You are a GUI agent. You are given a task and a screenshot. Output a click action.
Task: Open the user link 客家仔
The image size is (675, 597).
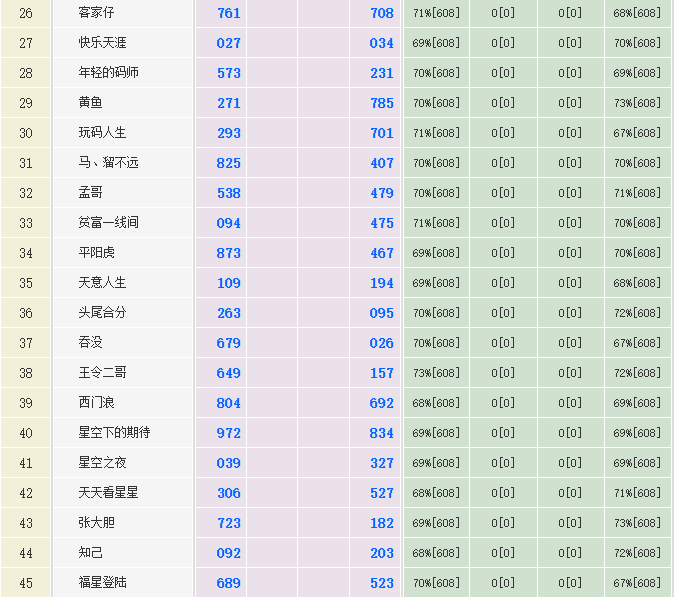pos(96,13)
